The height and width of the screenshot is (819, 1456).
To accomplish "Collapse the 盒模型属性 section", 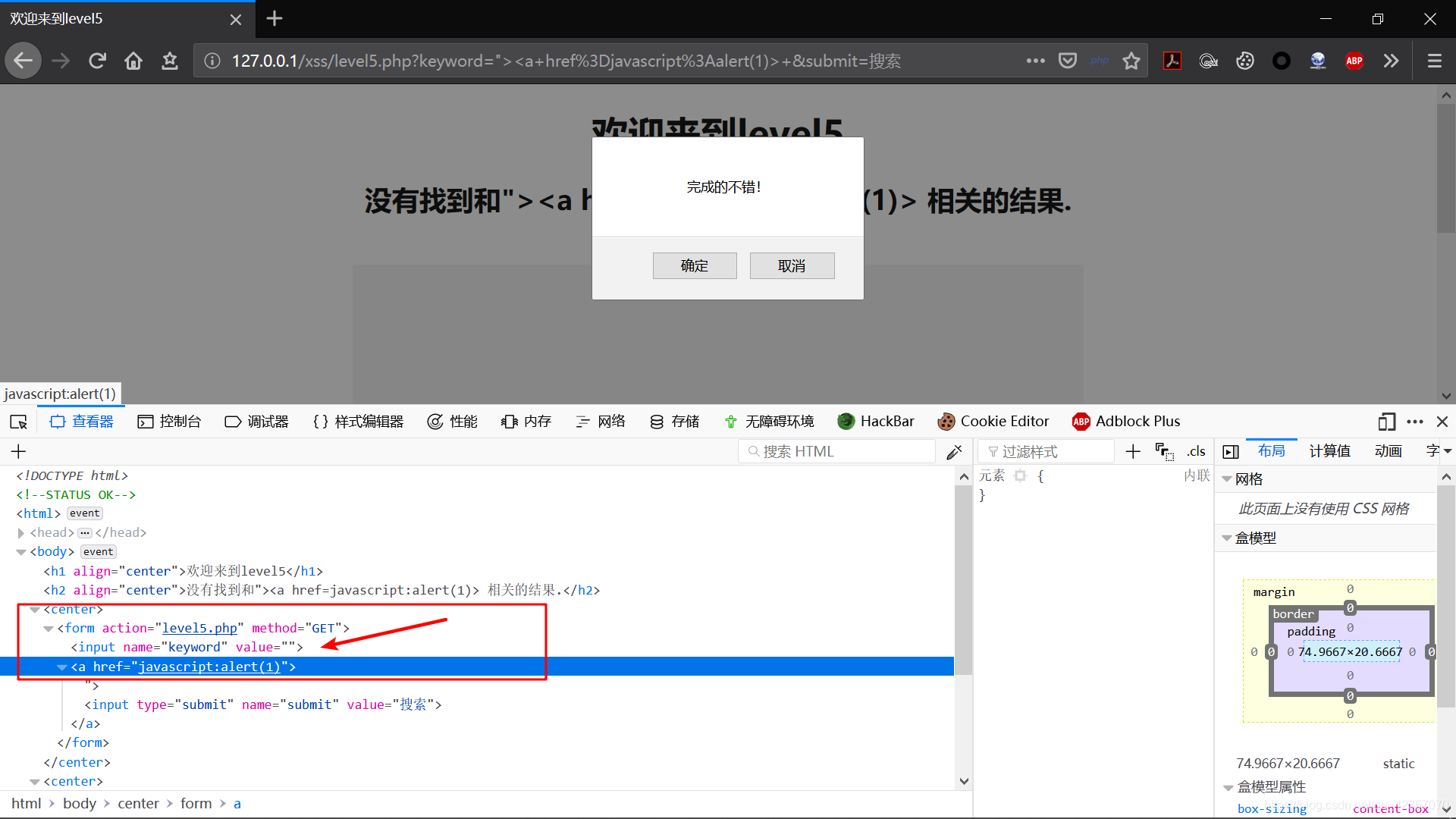I will click(1228, 787).
